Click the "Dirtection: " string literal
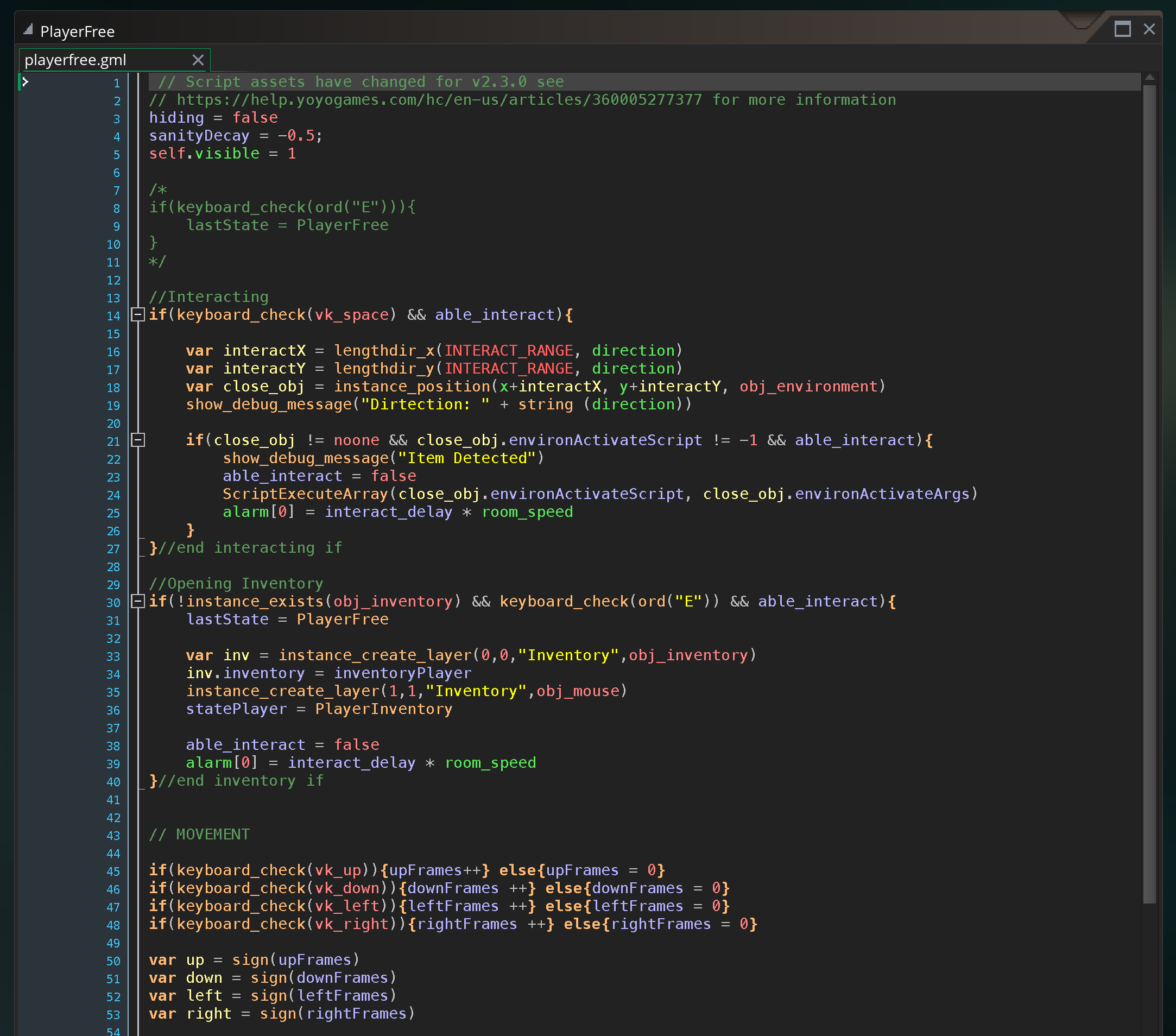 (x=425, y=405)
